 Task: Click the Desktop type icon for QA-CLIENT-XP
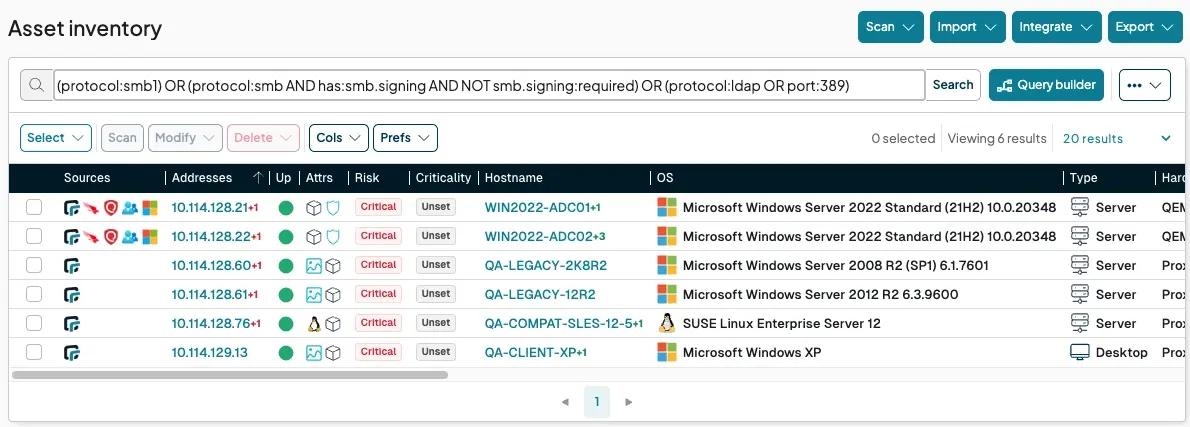pos(1079,352)
